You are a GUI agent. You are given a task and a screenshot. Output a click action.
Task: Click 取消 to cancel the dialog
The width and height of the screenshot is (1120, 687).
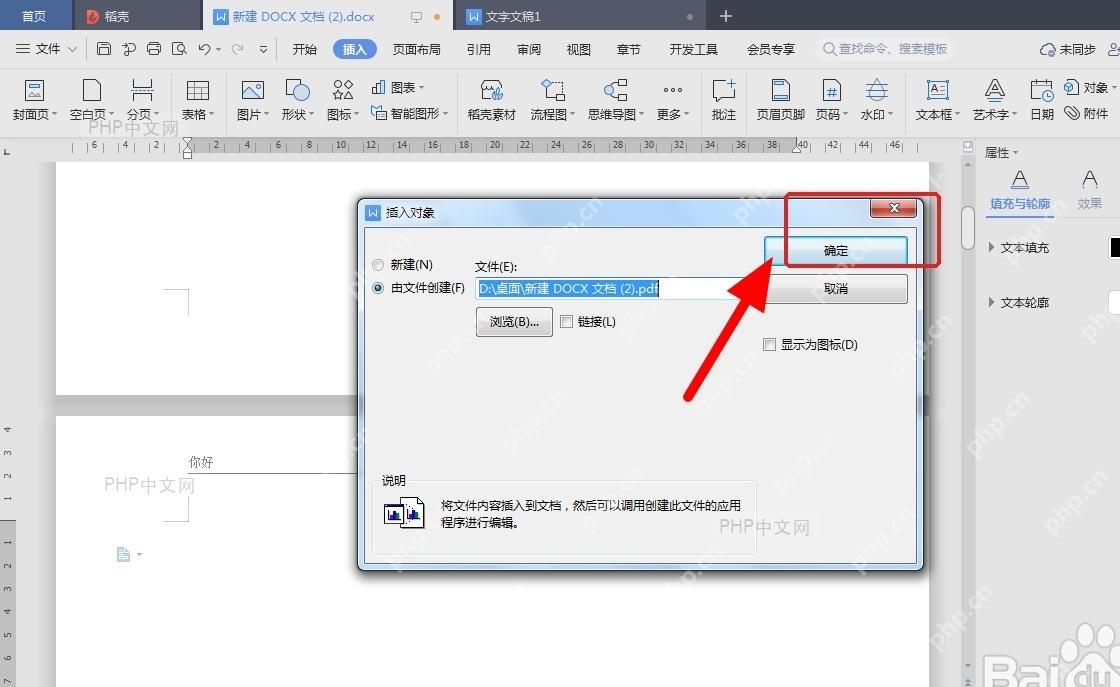[x=836, y=289]
